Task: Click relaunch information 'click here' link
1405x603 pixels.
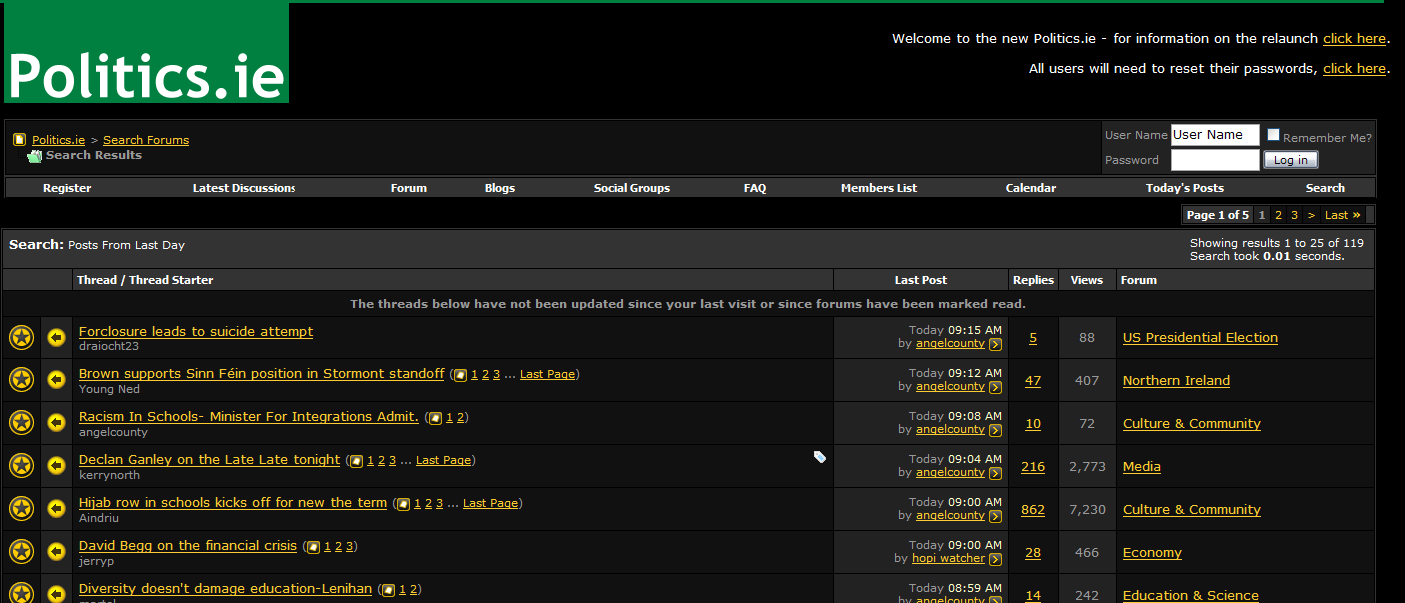Action: tap(1354, 39)
